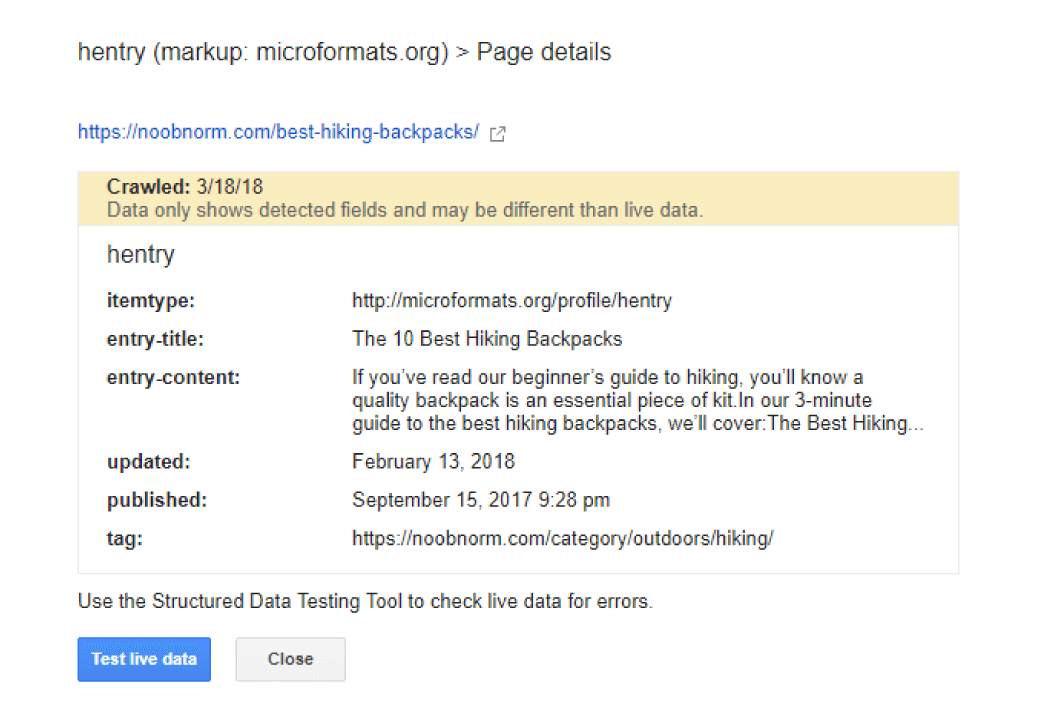Click the entry-title value text
The height and width of the screenshot is (721, 1040).
(487, 339)
